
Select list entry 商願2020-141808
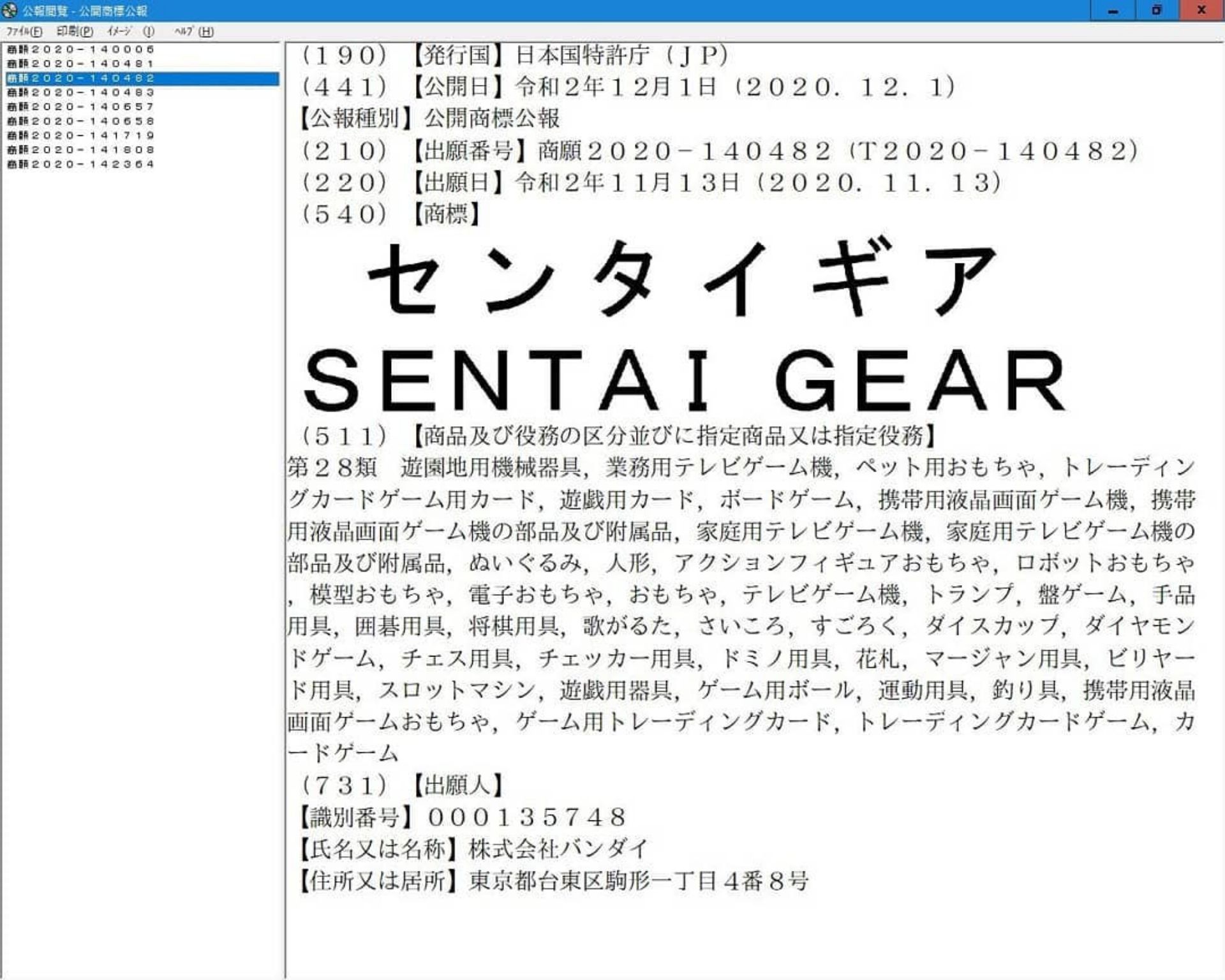[x=80, y=150]
